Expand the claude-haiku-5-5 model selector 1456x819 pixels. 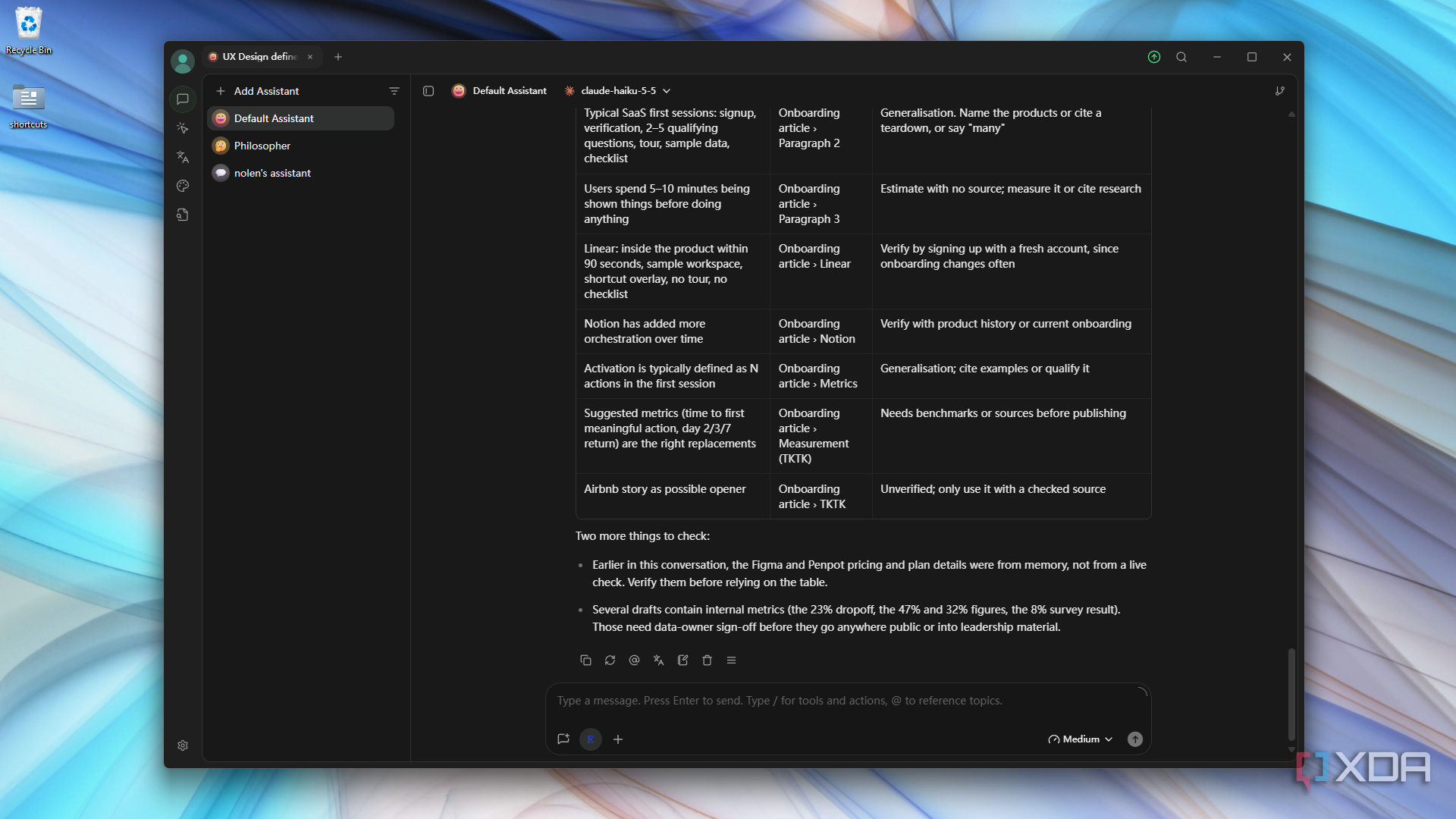pyautogui.click(x=618, y=91)
